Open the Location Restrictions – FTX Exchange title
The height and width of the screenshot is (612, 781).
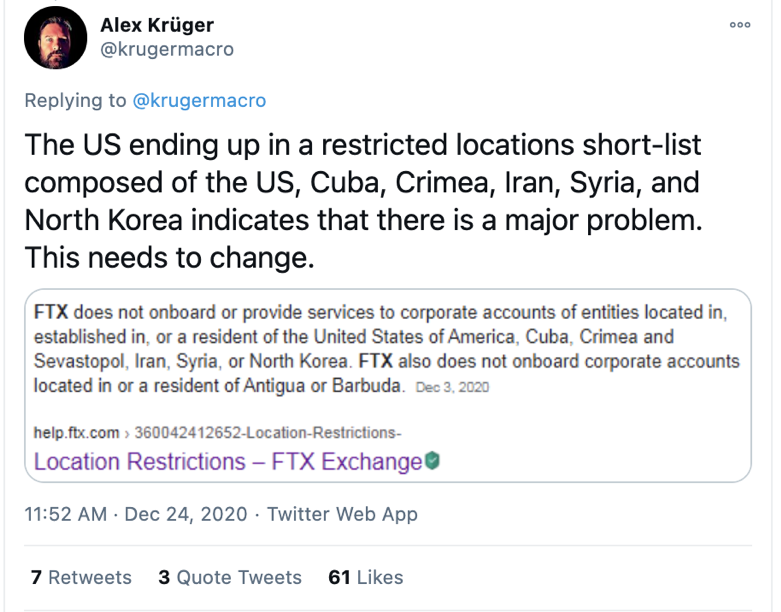227,462
